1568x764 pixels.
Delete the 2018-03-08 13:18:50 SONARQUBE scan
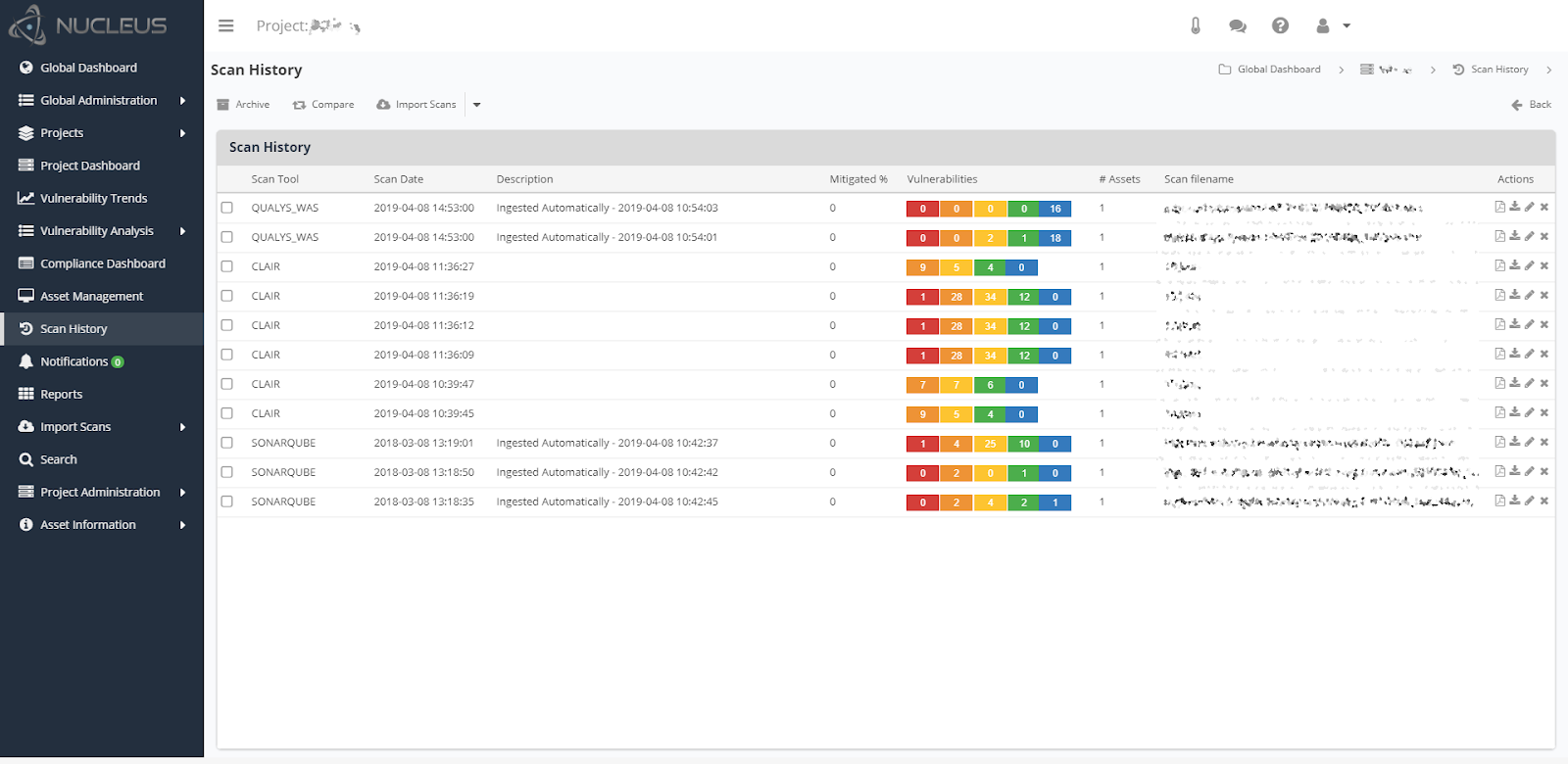click(1543, 471)
